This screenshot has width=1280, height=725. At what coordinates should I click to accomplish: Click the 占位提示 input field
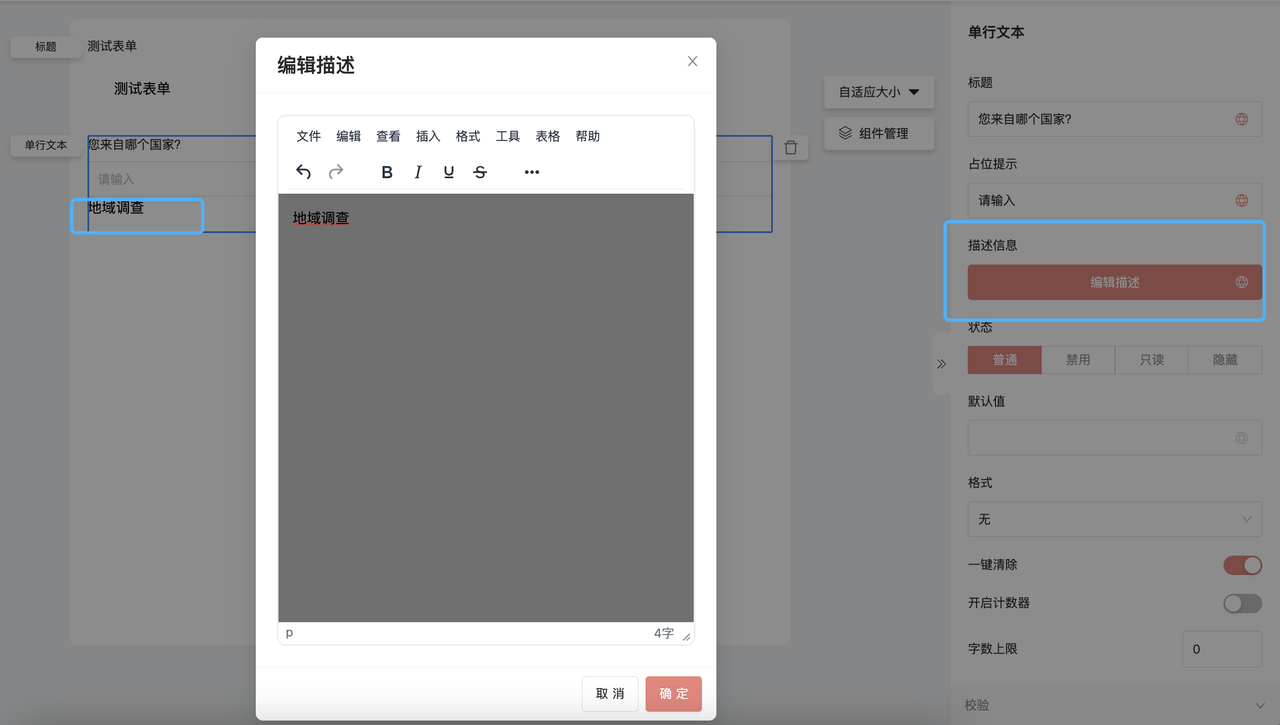(1115, 200)
